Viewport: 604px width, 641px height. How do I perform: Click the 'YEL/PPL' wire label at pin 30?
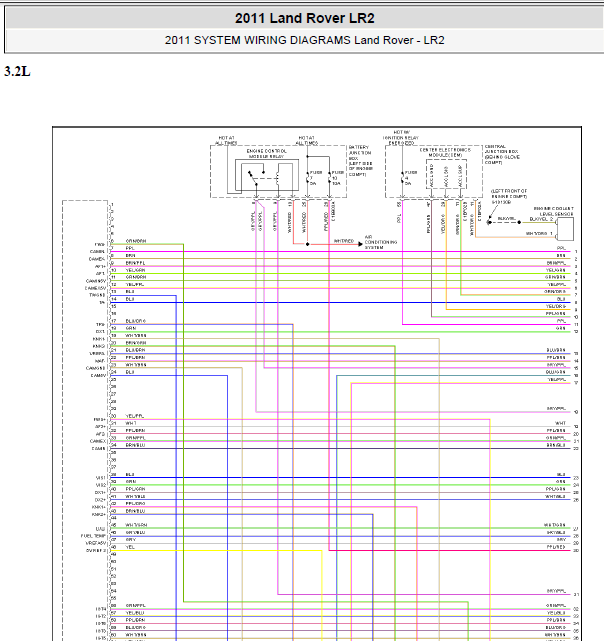click(x=135, y=416)
